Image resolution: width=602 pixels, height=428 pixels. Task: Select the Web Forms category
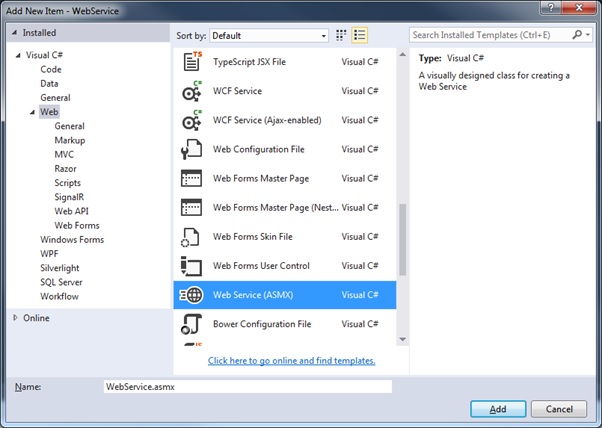tap(77, 226)
